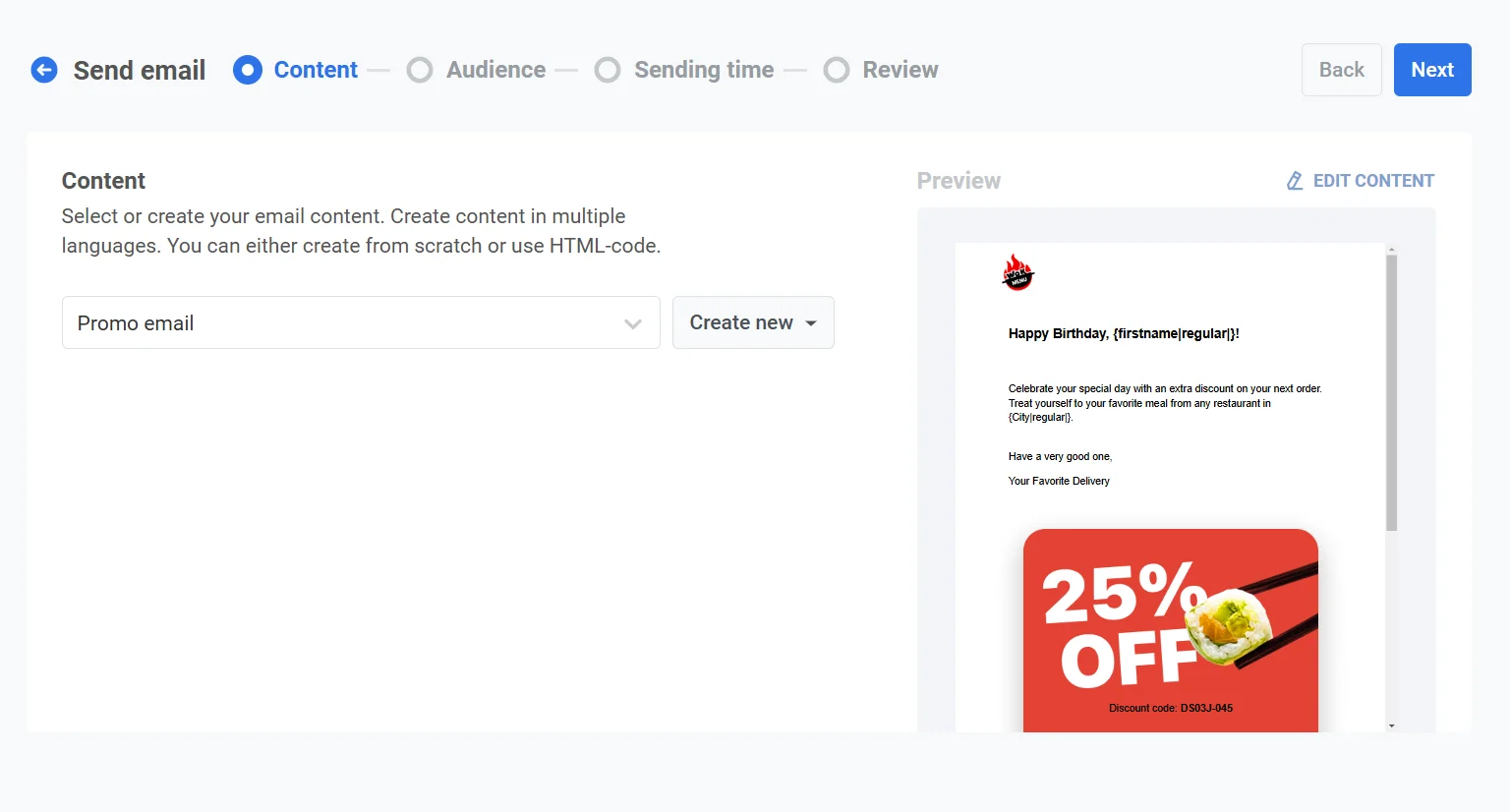Click the pencil icon beside Edit Content

(1295, 181)
